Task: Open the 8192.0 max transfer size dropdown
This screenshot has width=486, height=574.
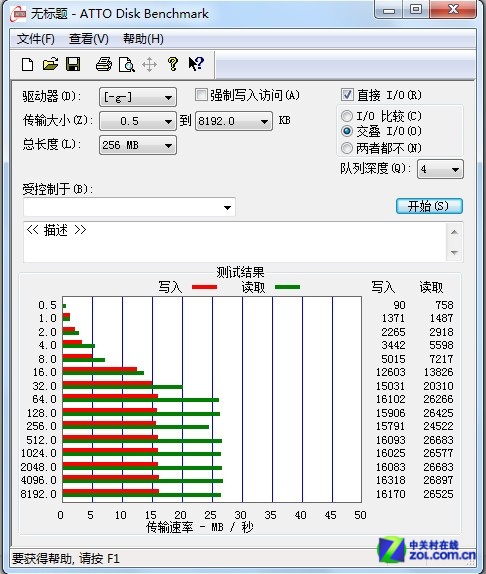Action: point(233,121)
